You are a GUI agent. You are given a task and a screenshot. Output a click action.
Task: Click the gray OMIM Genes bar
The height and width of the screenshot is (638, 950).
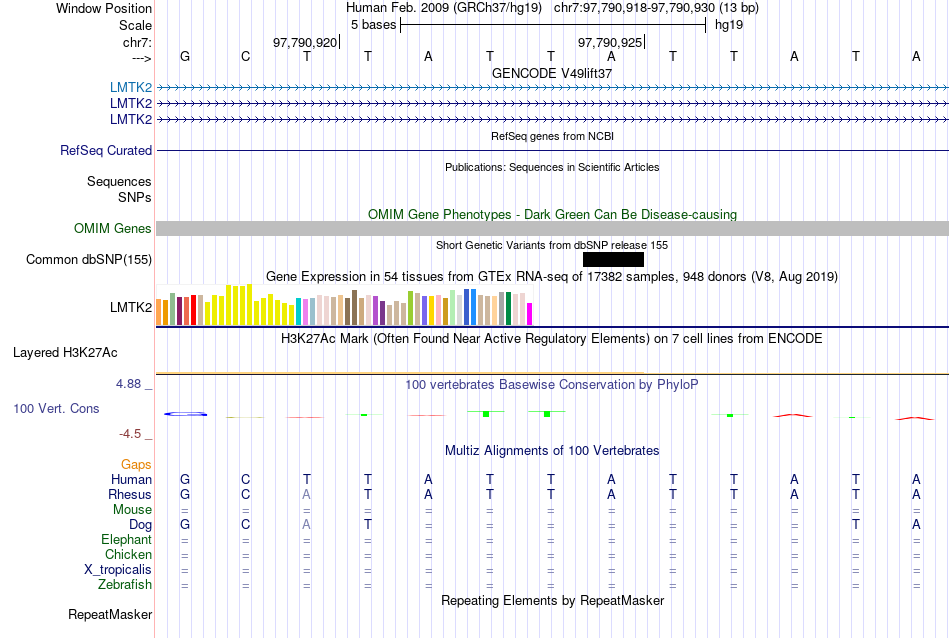pyautogui.click(x=552, y=228)
